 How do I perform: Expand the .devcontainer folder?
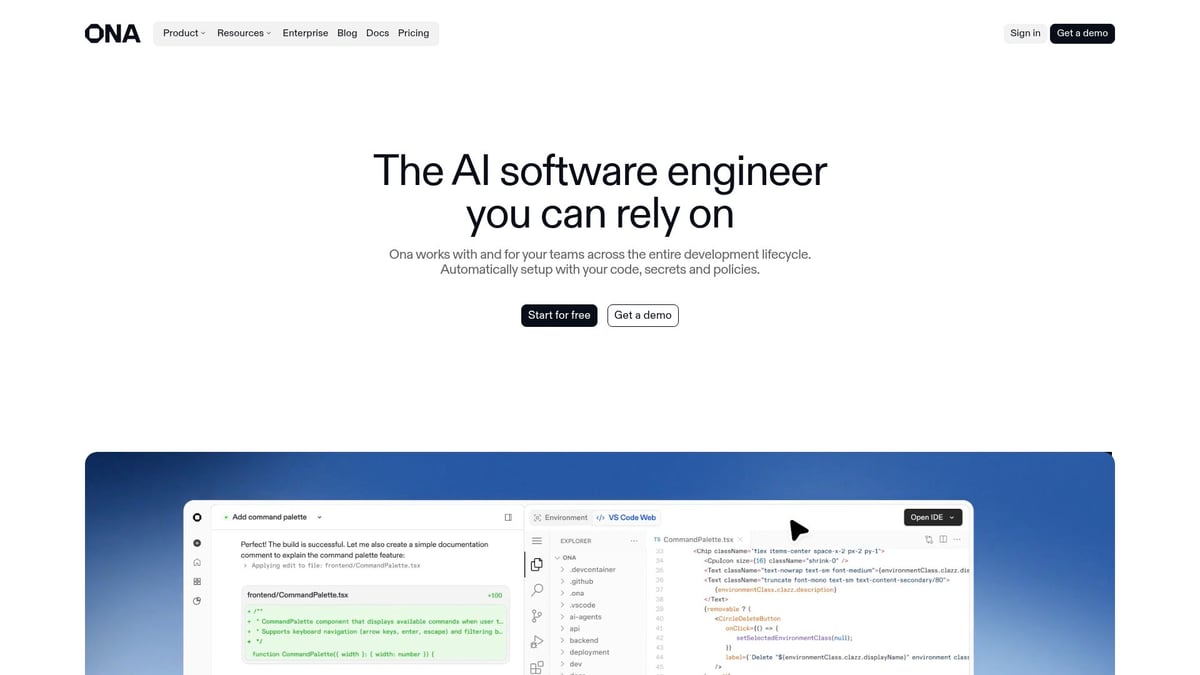click(589, 569)
